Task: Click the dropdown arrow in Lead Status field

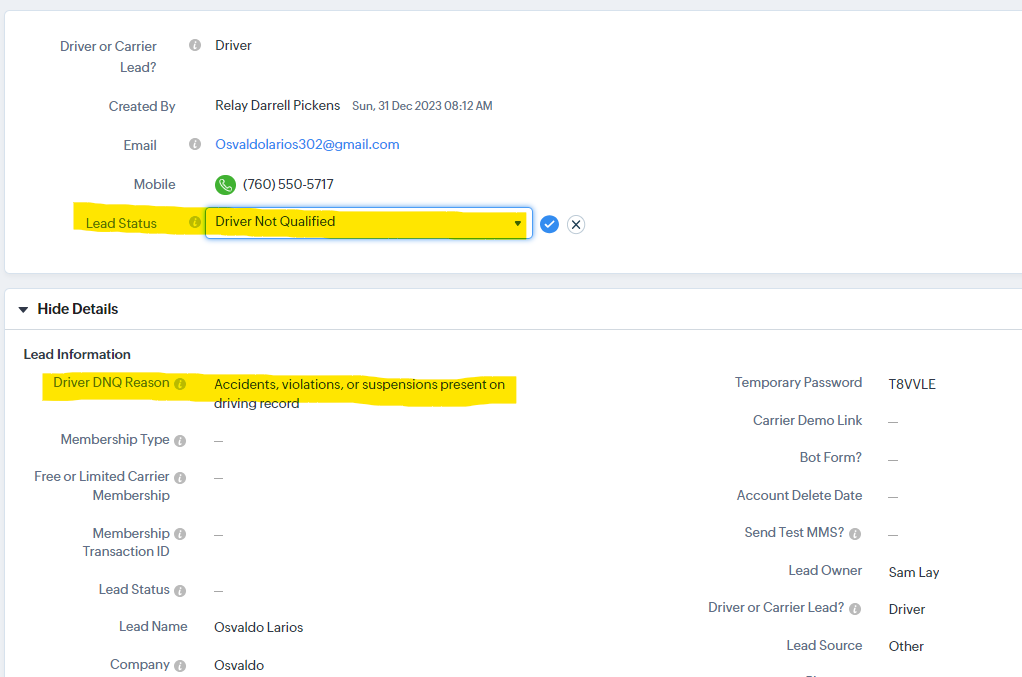Action: tap(518, 223)
